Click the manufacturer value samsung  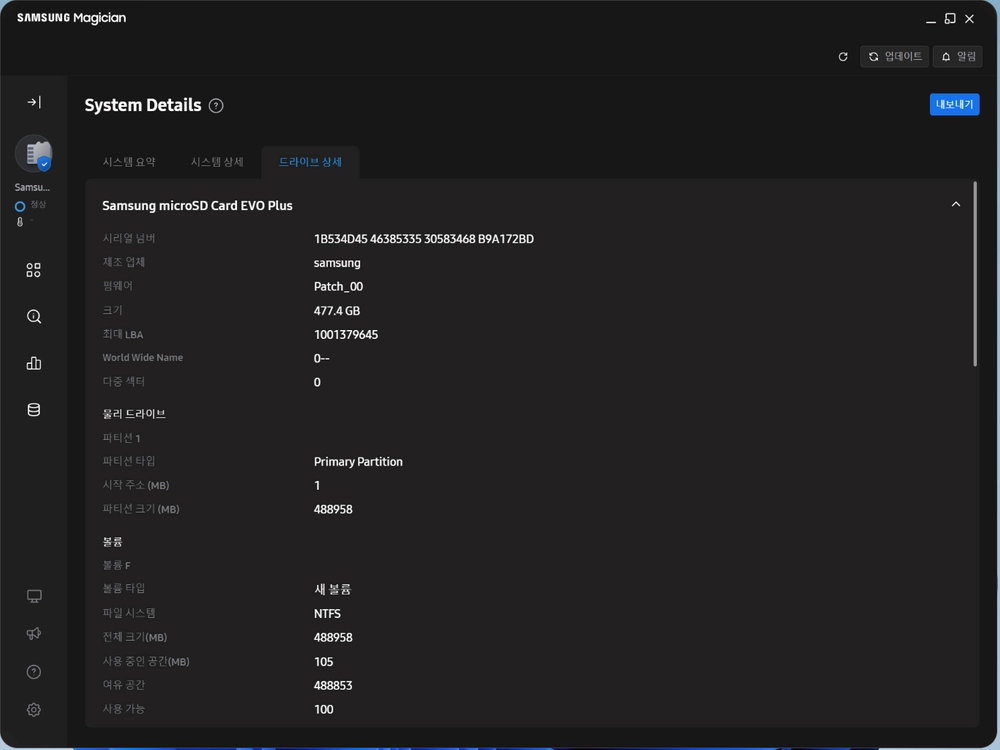(x=337, y=263)
